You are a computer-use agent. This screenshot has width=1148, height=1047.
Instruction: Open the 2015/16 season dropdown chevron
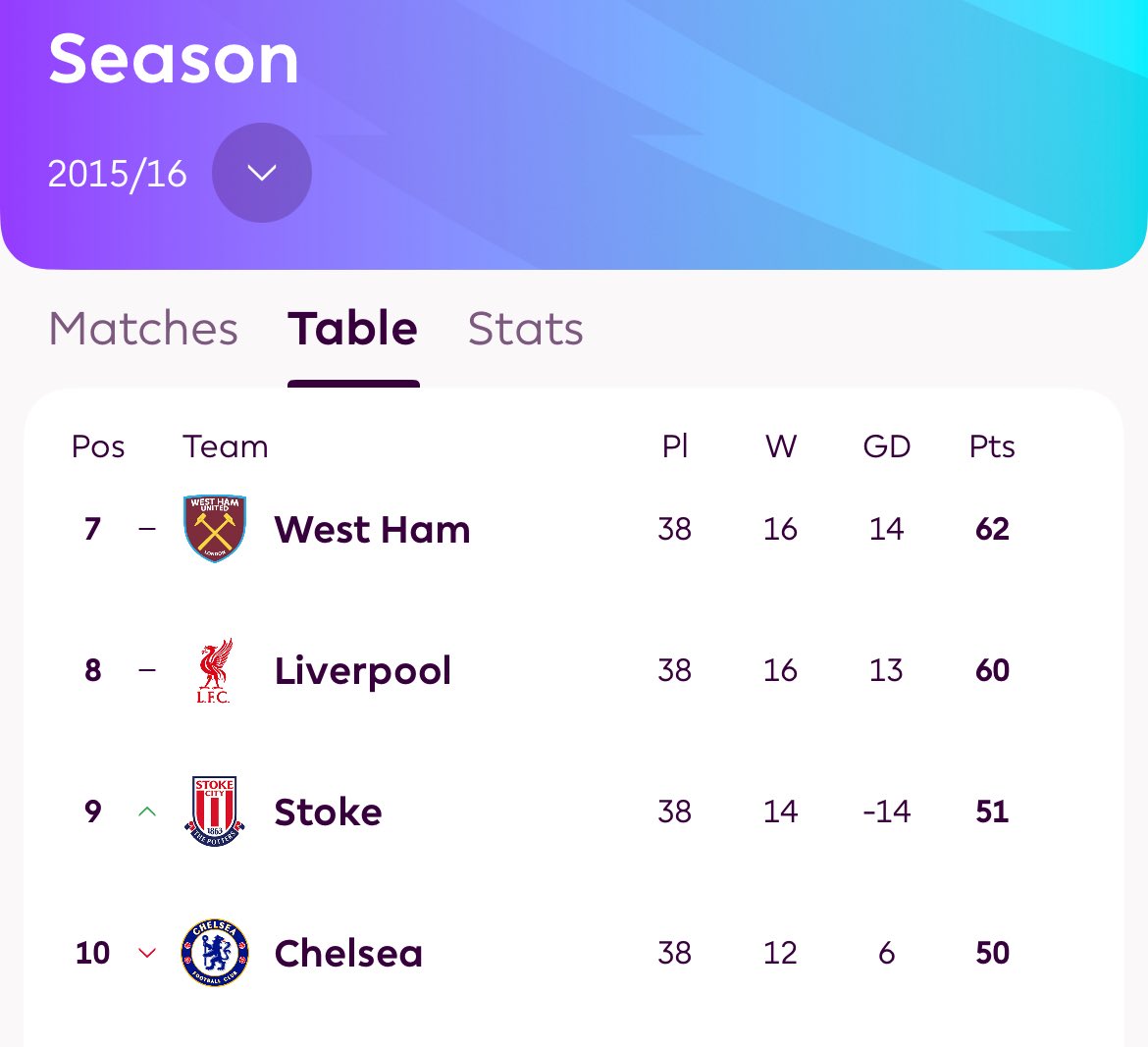pos(261,173)
